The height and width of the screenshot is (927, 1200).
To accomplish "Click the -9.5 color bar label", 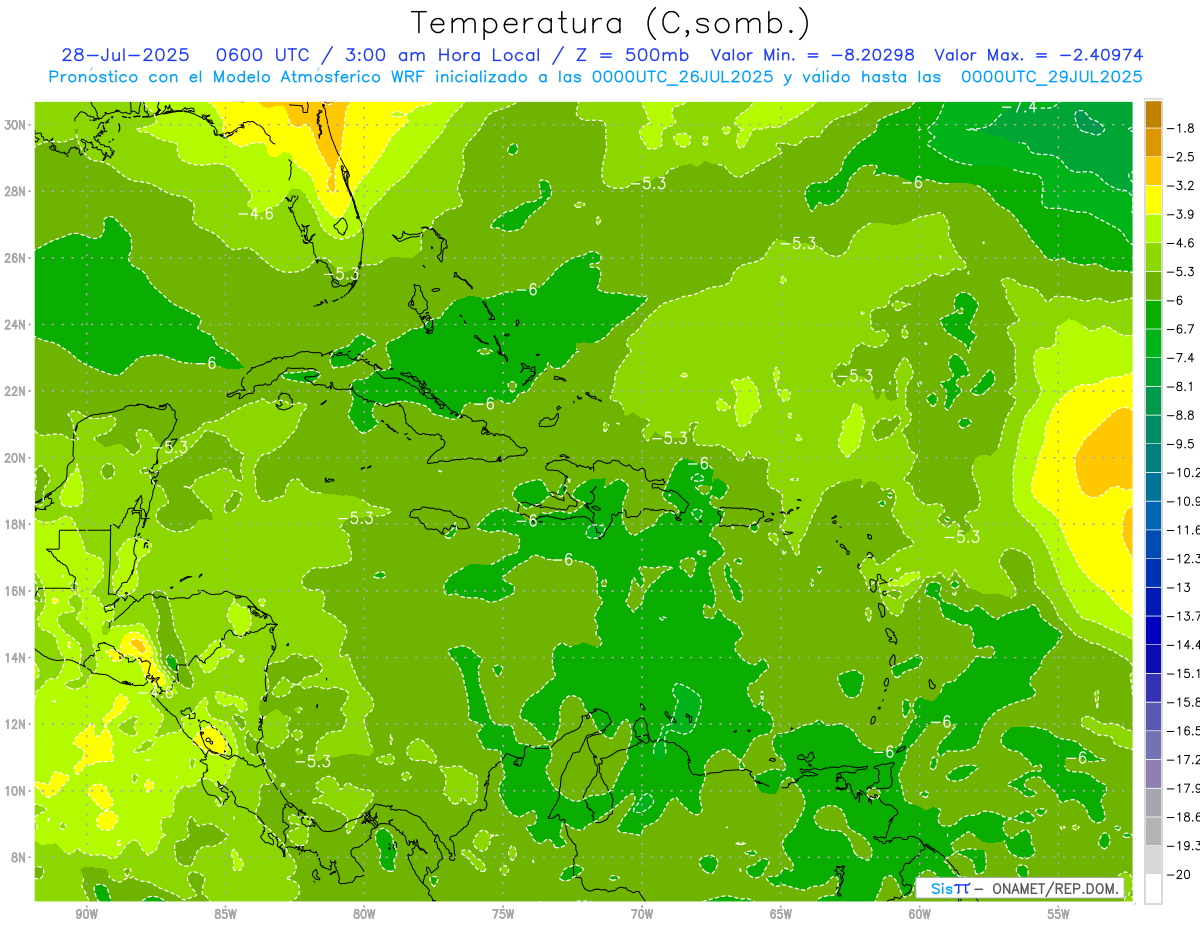I will pyautogui.click(x=1182, y=444).
